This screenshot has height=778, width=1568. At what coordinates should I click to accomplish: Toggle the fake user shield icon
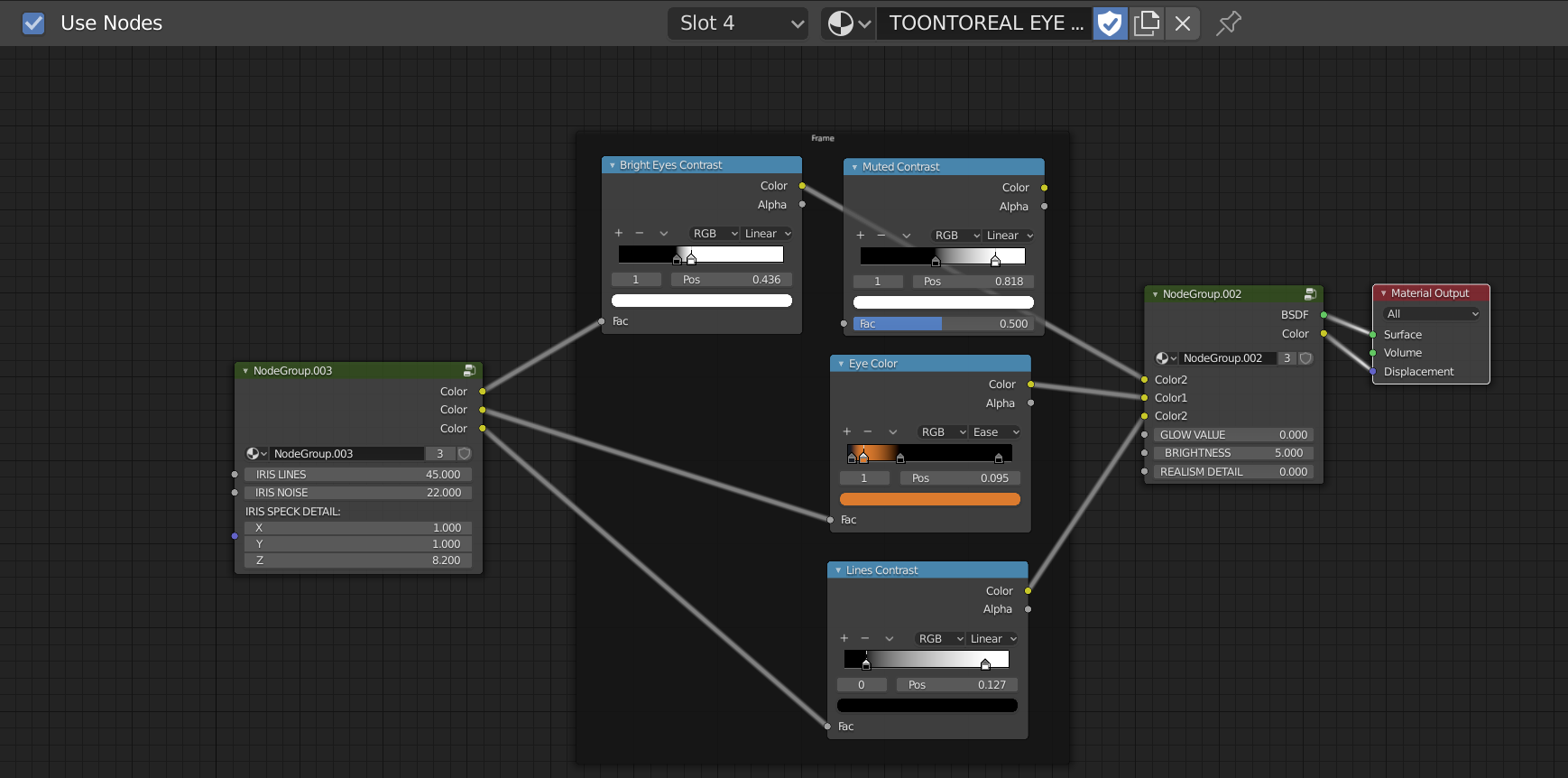coord(1110,23)
